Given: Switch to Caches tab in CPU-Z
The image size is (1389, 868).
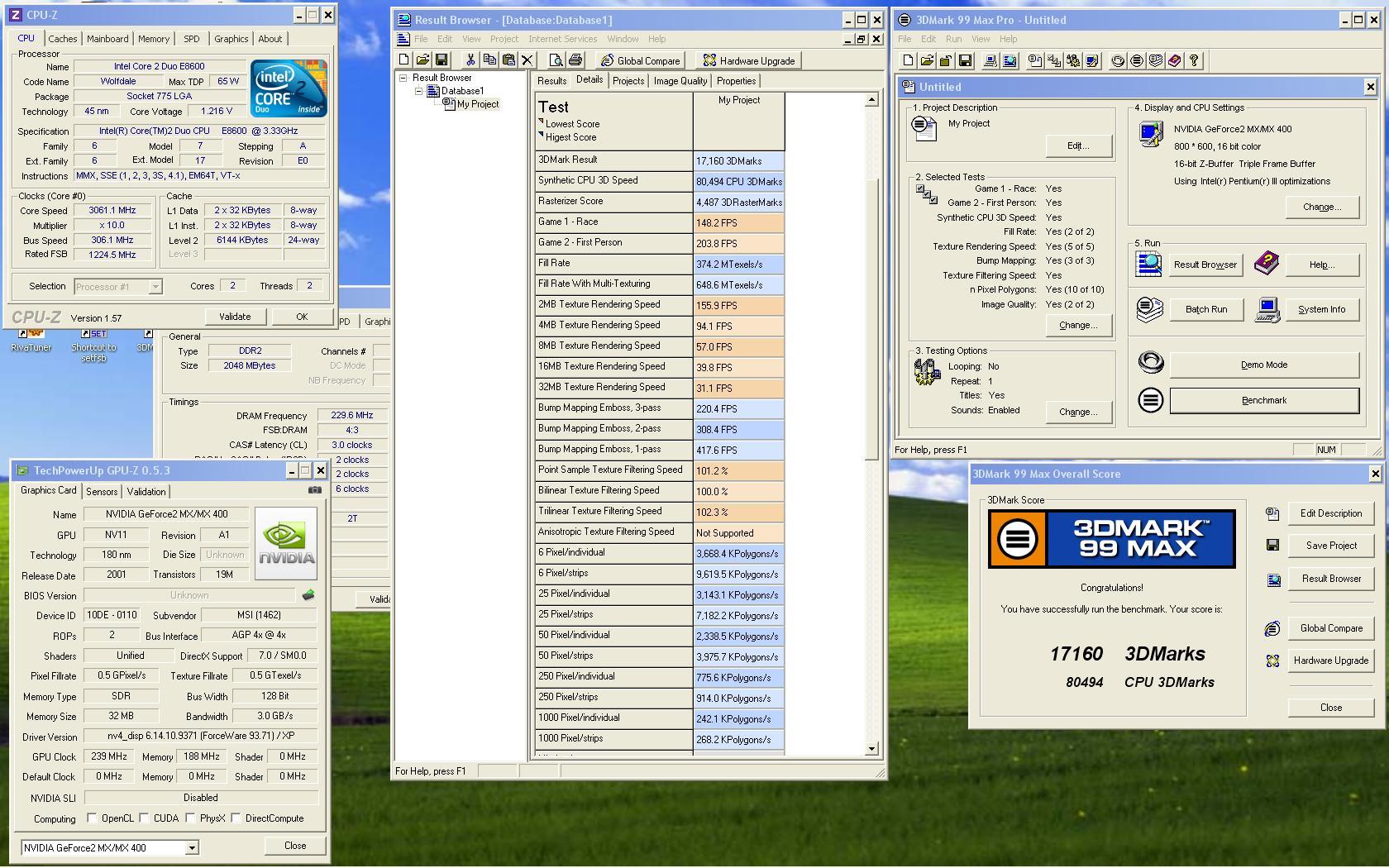Looking at the screenshot, I should 62,39.
